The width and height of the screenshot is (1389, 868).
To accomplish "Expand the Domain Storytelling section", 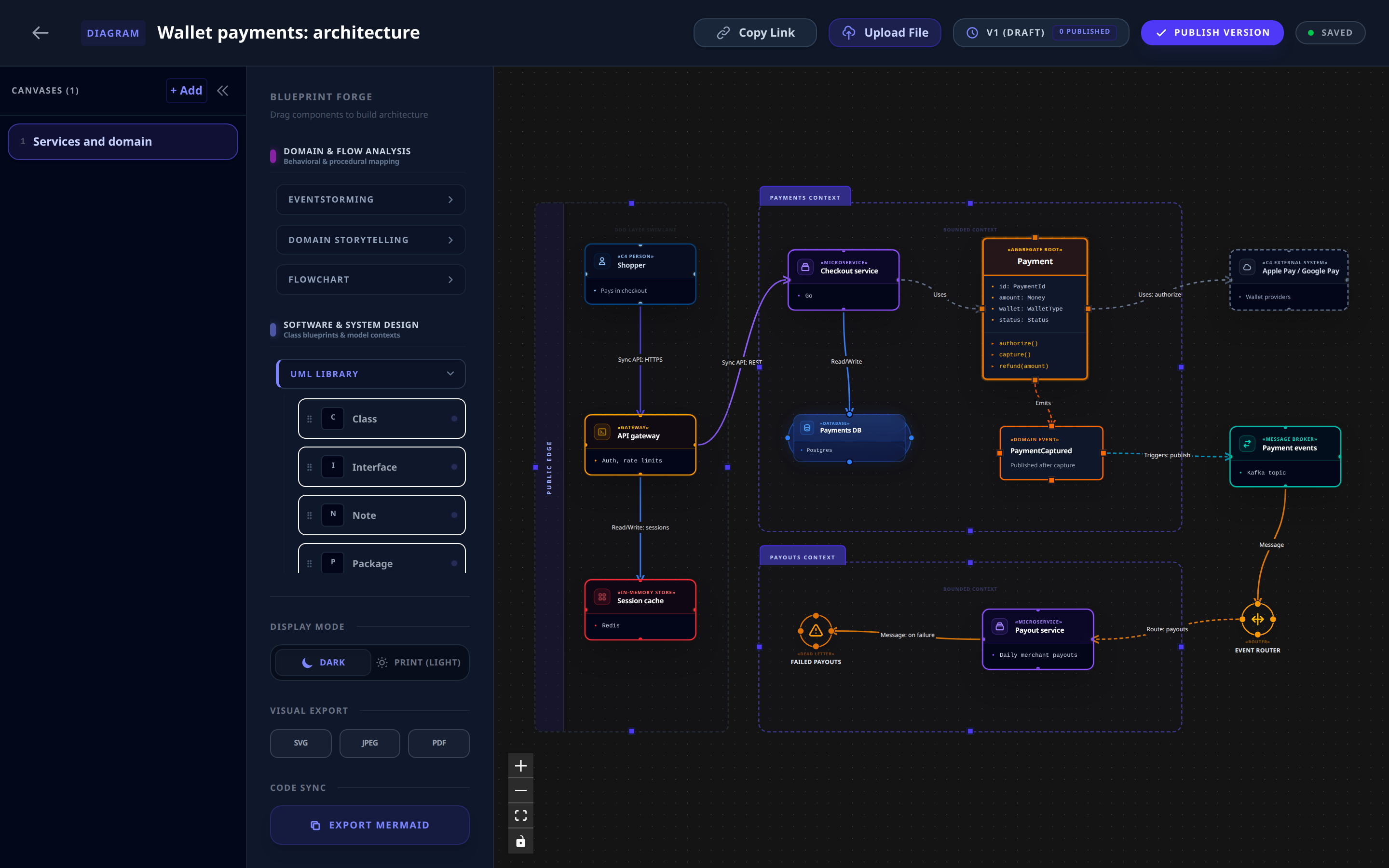I will tap(370, 240).
